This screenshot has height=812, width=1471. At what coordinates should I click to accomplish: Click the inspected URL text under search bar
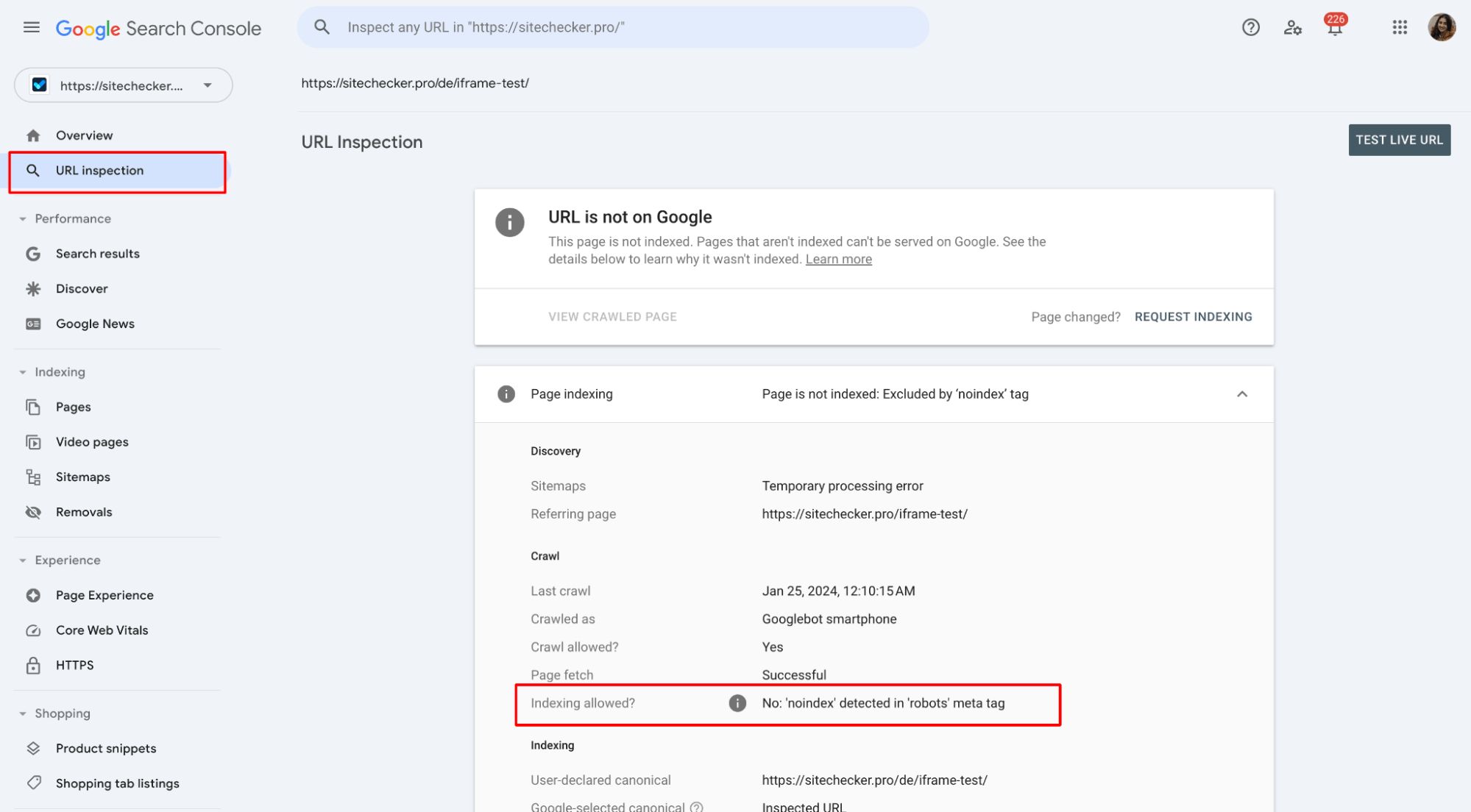pyautogui.click(x=414, y=83)
